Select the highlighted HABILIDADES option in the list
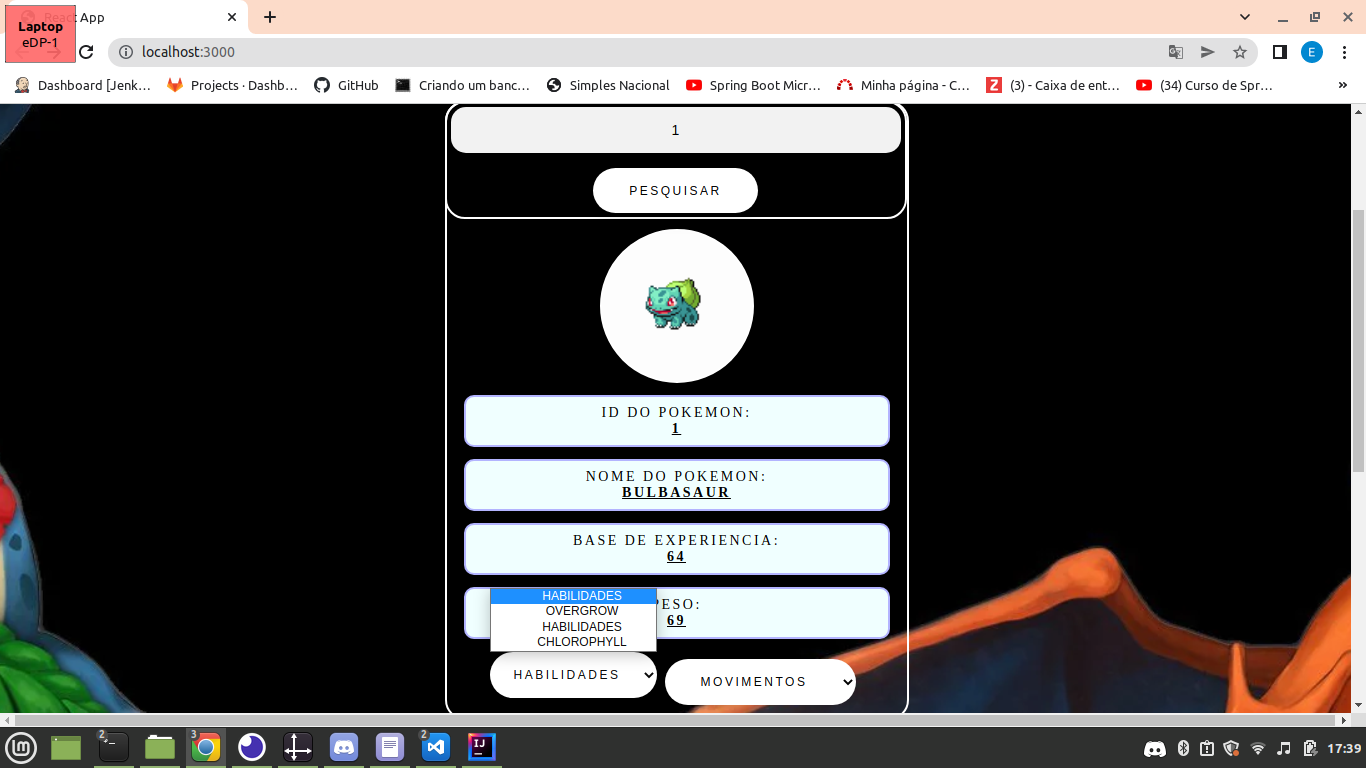1366x768 pixels. (573, 596)
